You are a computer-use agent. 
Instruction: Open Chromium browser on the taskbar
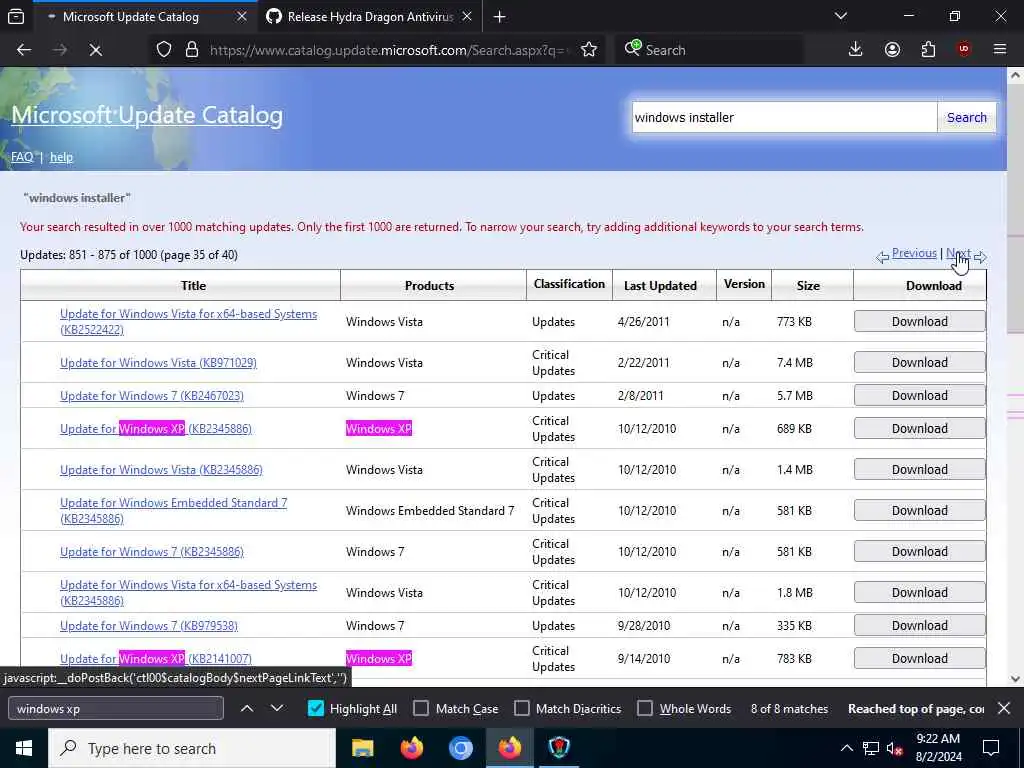460,748
